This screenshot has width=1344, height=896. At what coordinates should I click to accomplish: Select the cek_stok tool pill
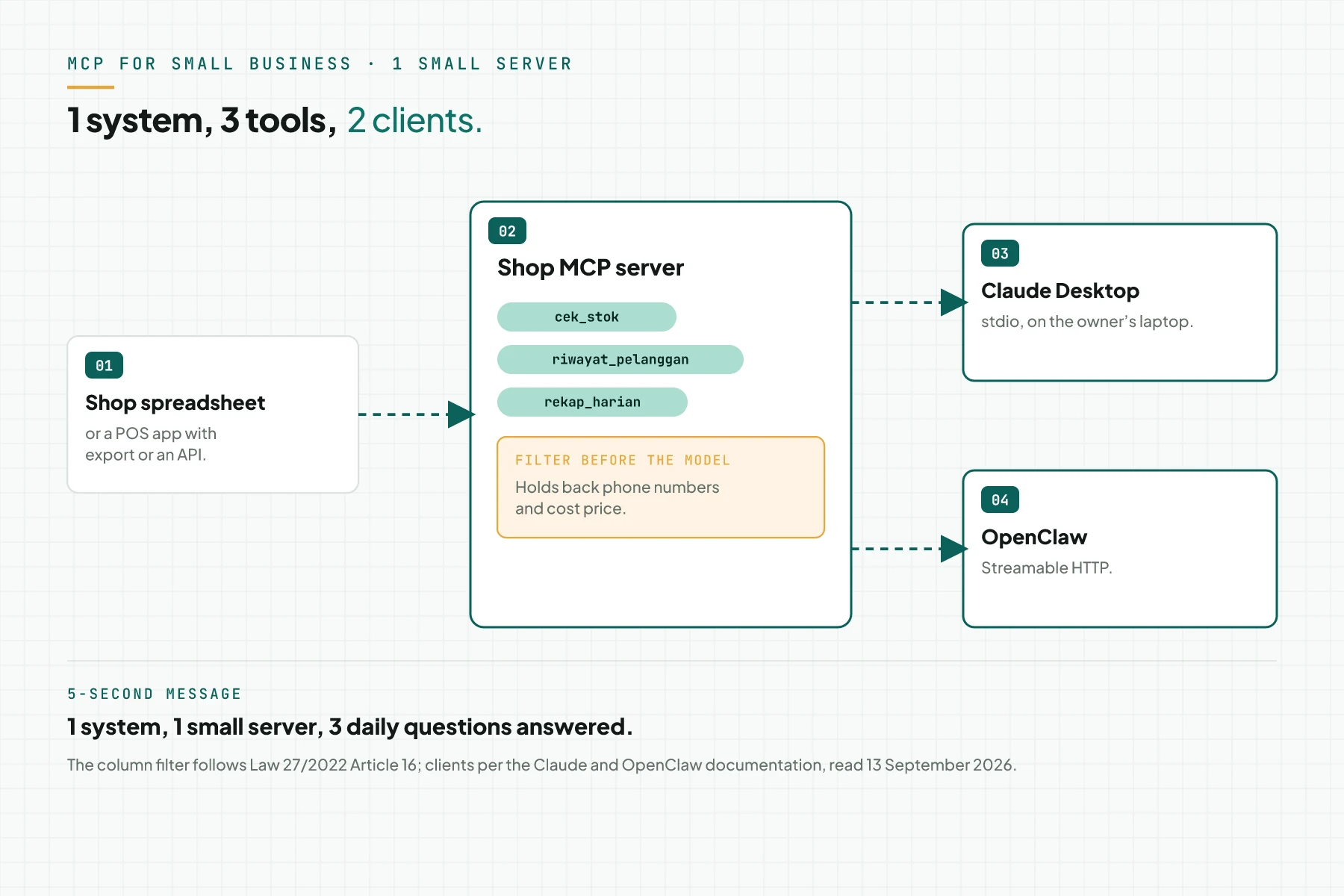pyautogui.click(x=587, y=317)
